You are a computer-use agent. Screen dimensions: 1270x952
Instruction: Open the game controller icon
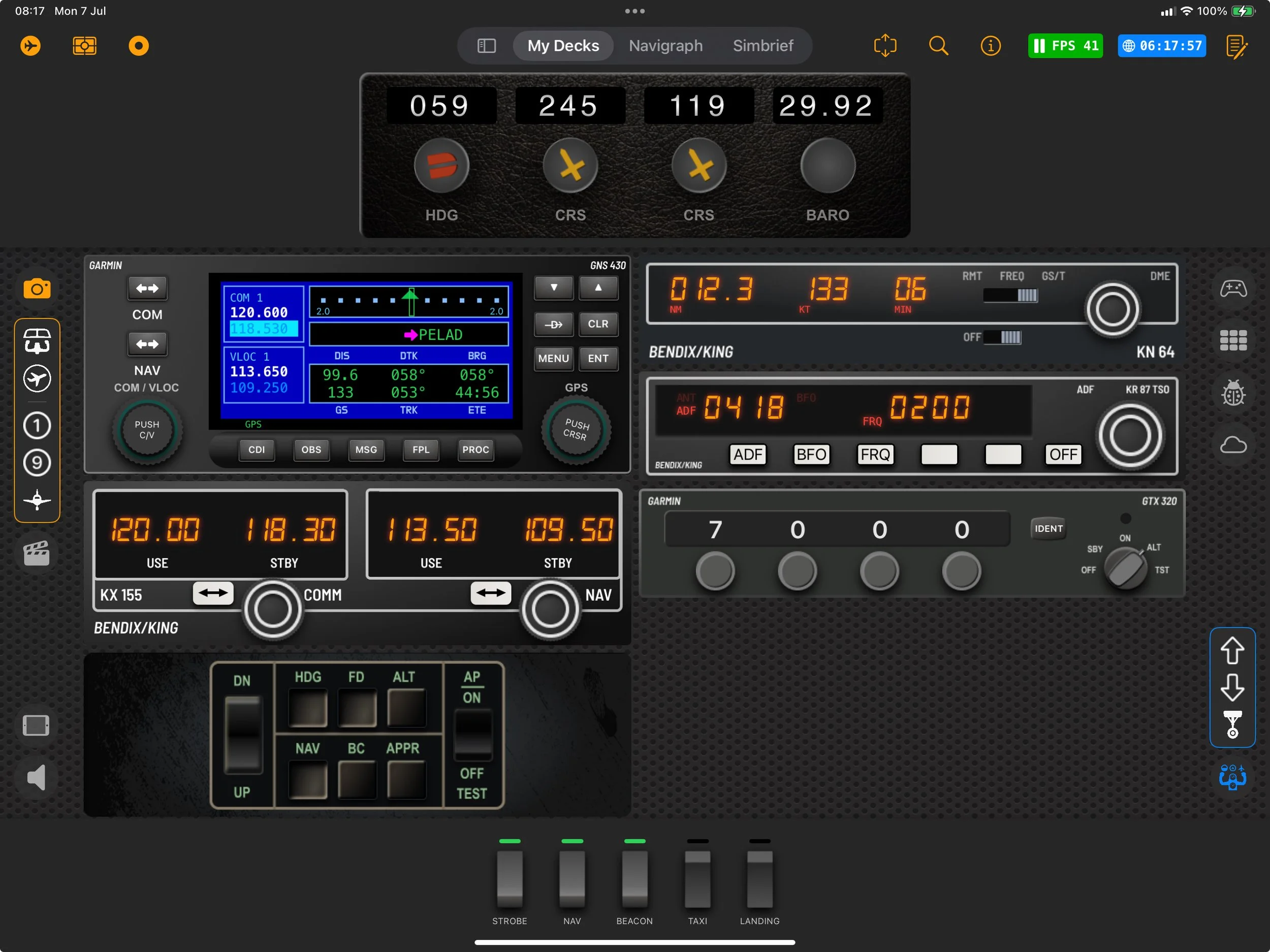coord(1233,288)
